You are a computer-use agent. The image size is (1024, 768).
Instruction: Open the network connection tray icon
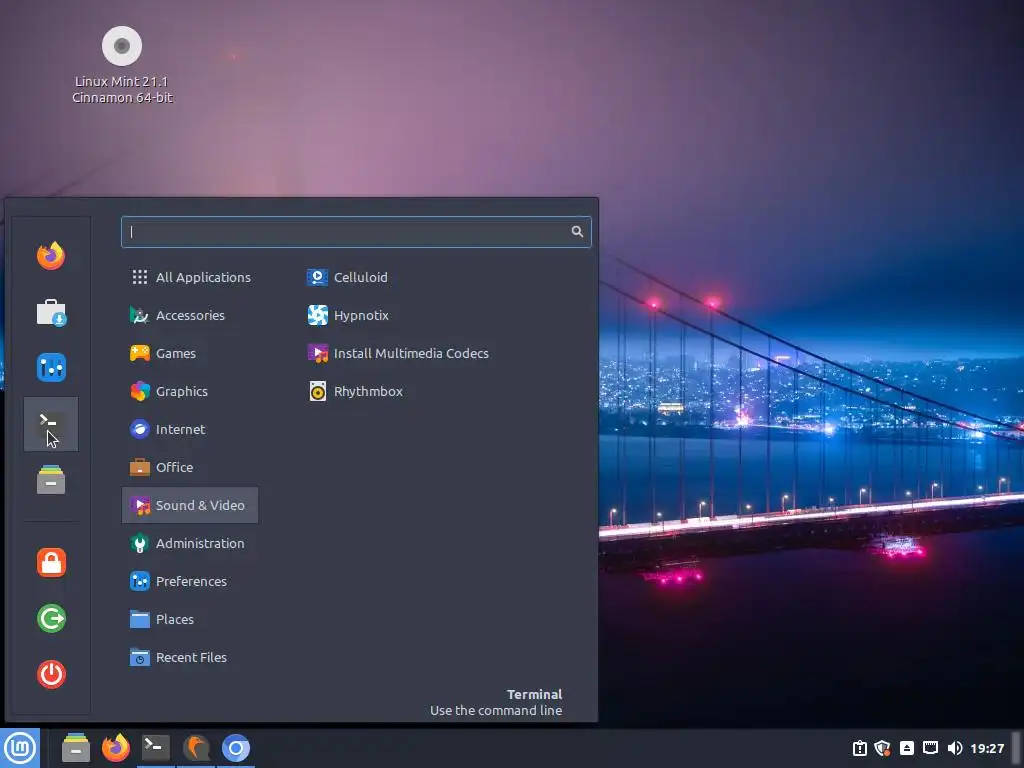(931, 748)
